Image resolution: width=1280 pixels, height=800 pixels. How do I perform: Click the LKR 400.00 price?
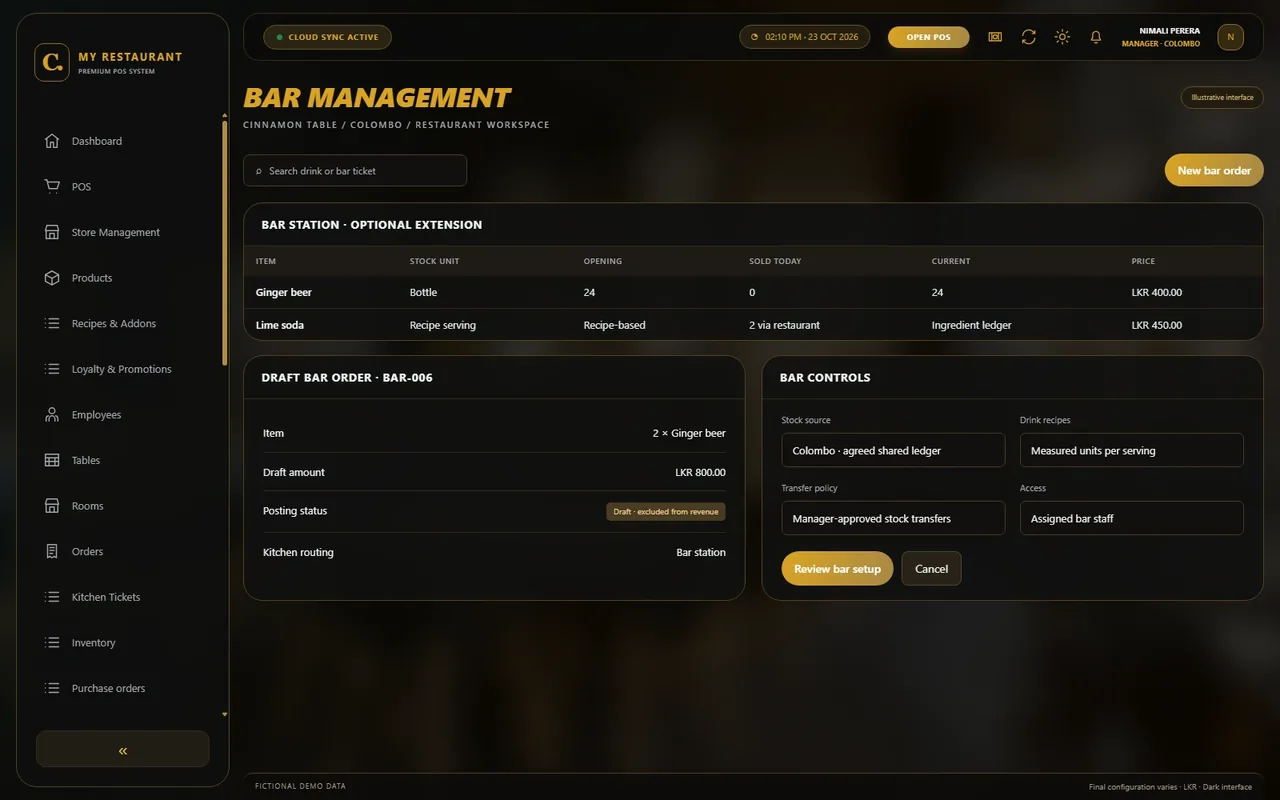click(1156, 293)
